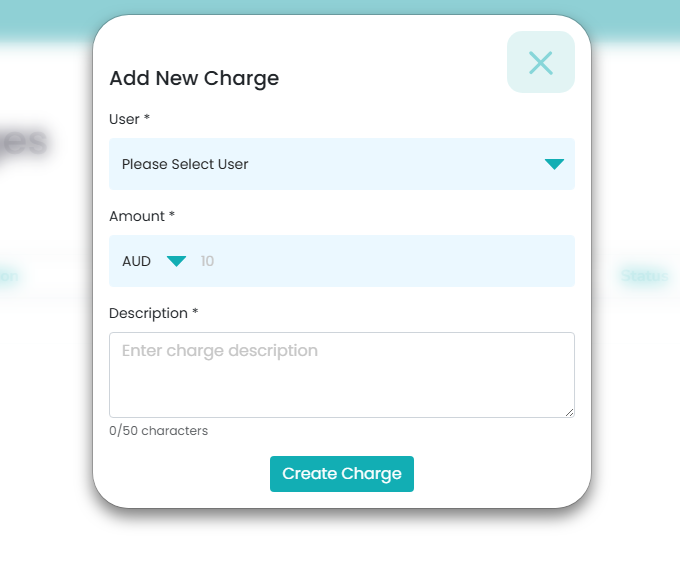Close the Add New Charge dialog
The image size is (680, 576).
(x=541, y=63)
